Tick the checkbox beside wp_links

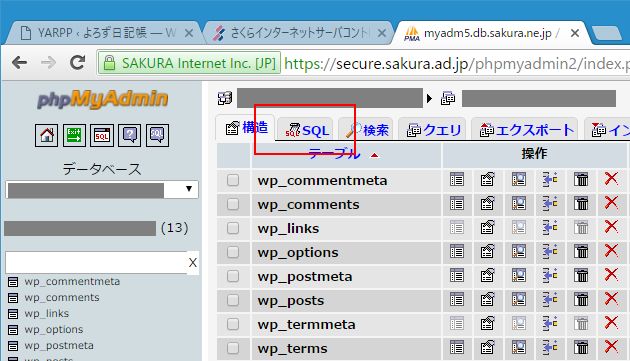233,228
